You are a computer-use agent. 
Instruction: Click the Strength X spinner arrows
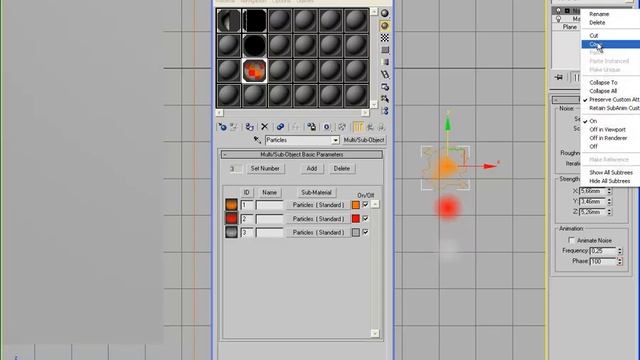609,191
